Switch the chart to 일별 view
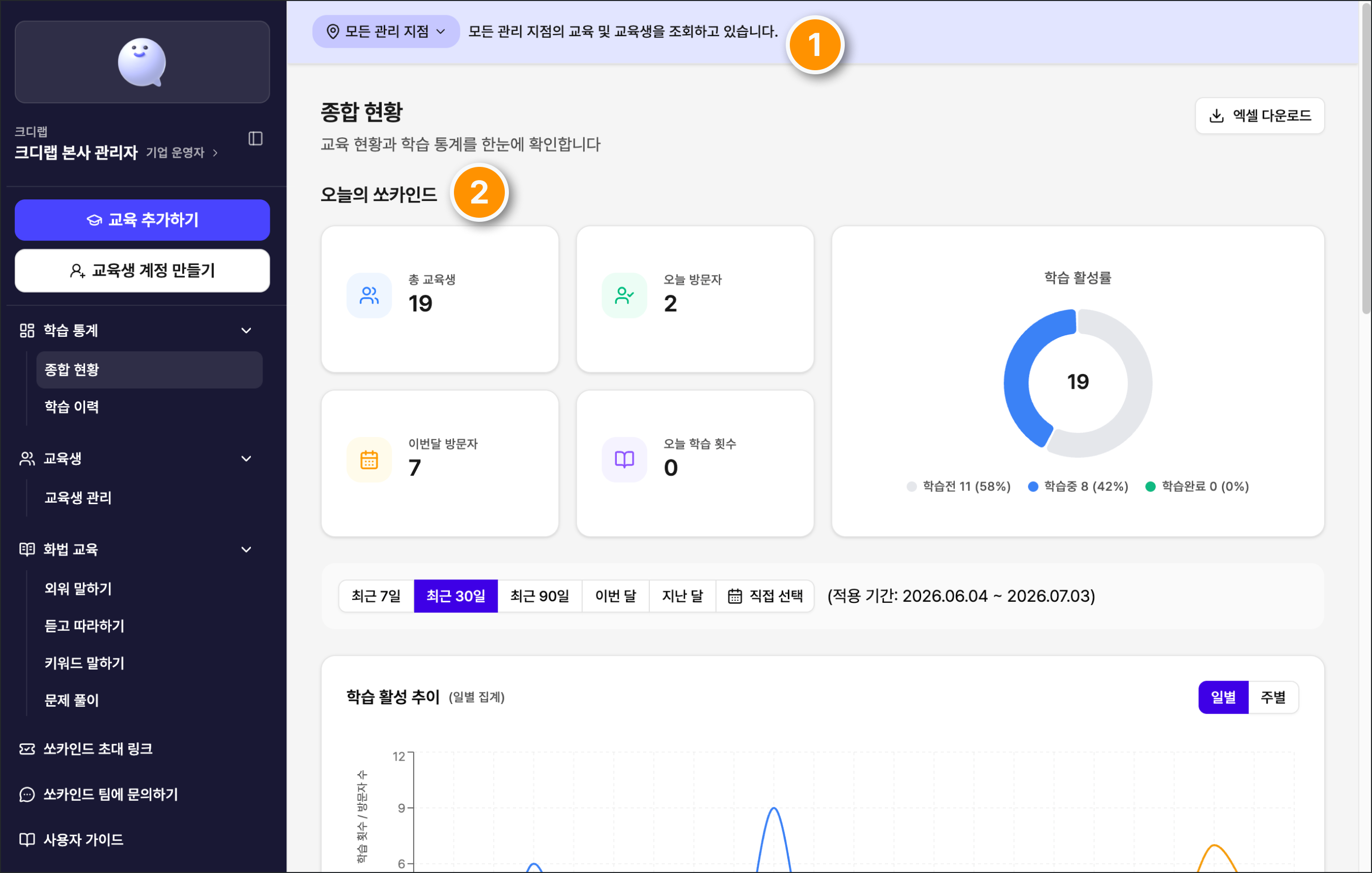This screenshot has width=1372, height=873. pos(1223,697)
